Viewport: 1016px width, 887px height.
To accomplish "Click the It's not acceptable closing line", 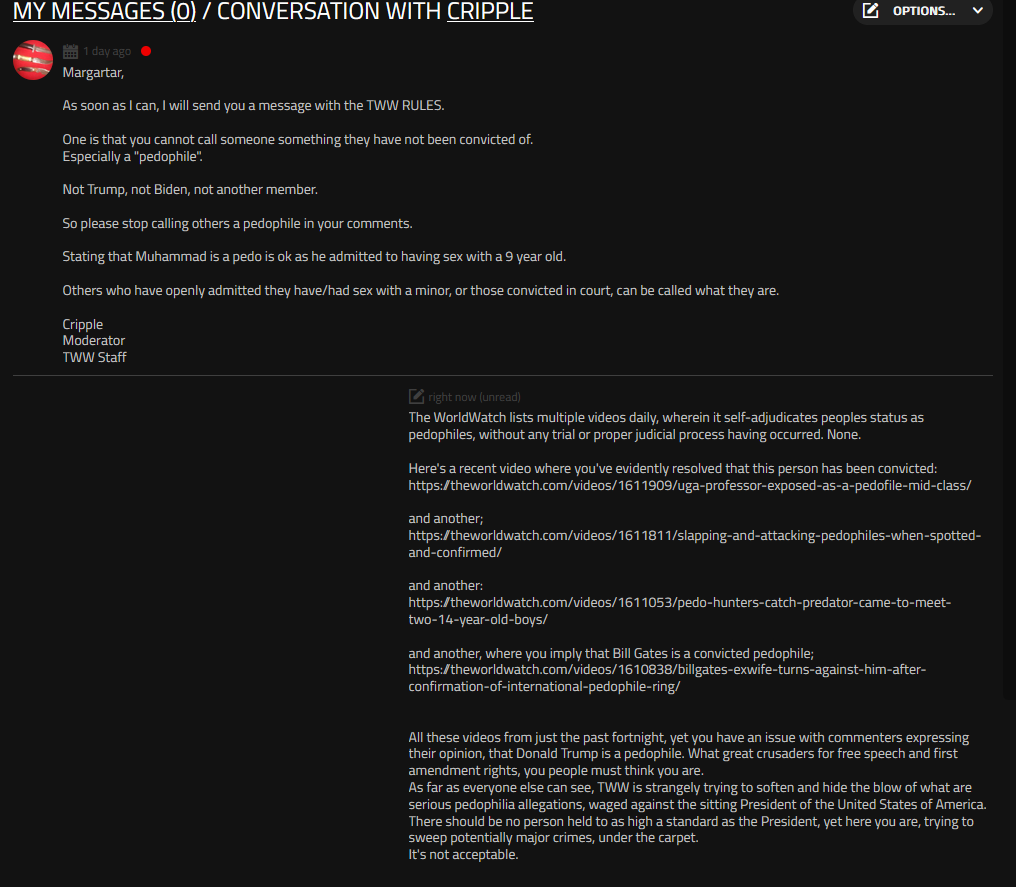I will 463,855.
